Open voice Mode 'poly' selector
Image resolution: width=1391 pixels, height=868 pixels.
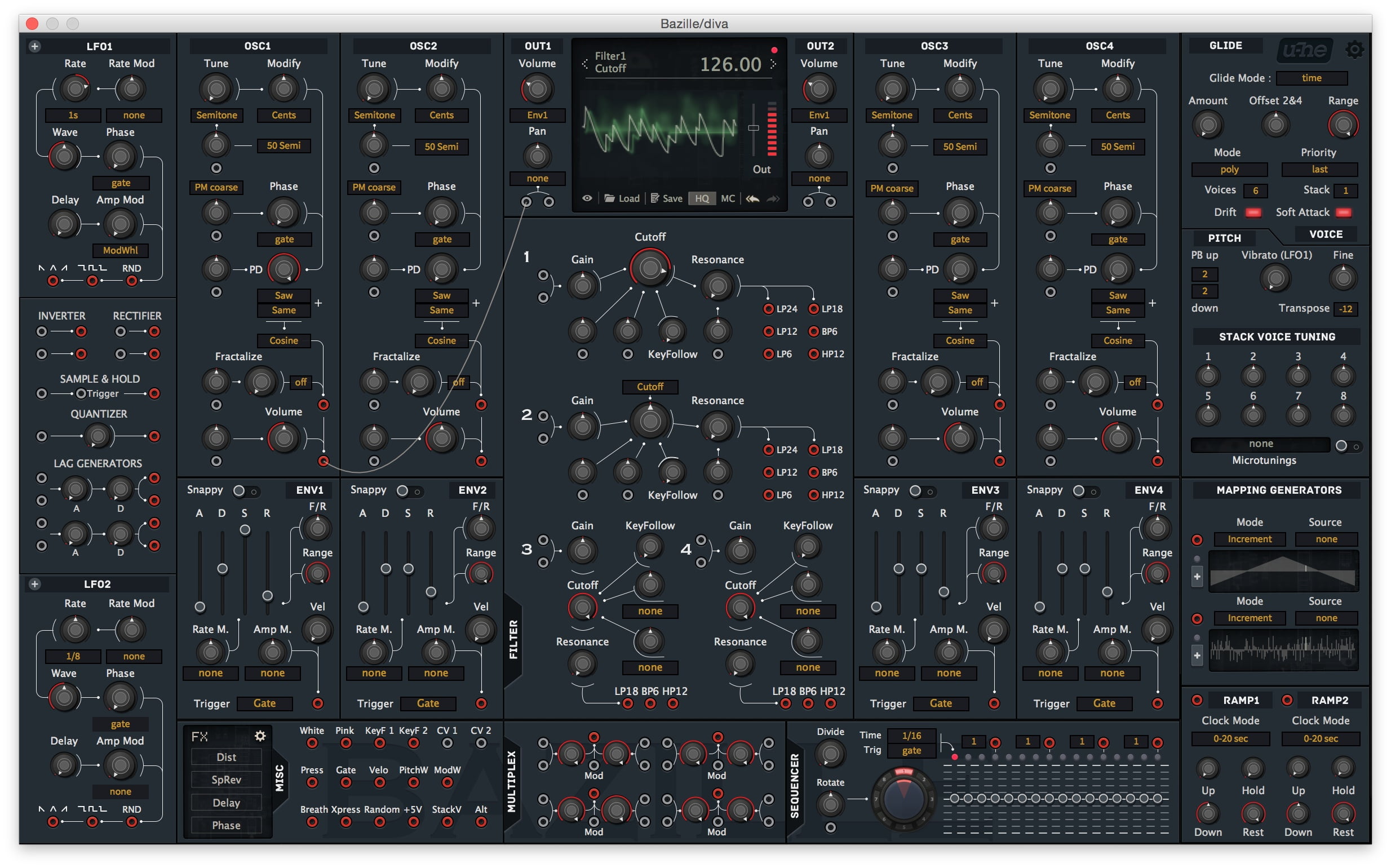[x=1229, y=170]
